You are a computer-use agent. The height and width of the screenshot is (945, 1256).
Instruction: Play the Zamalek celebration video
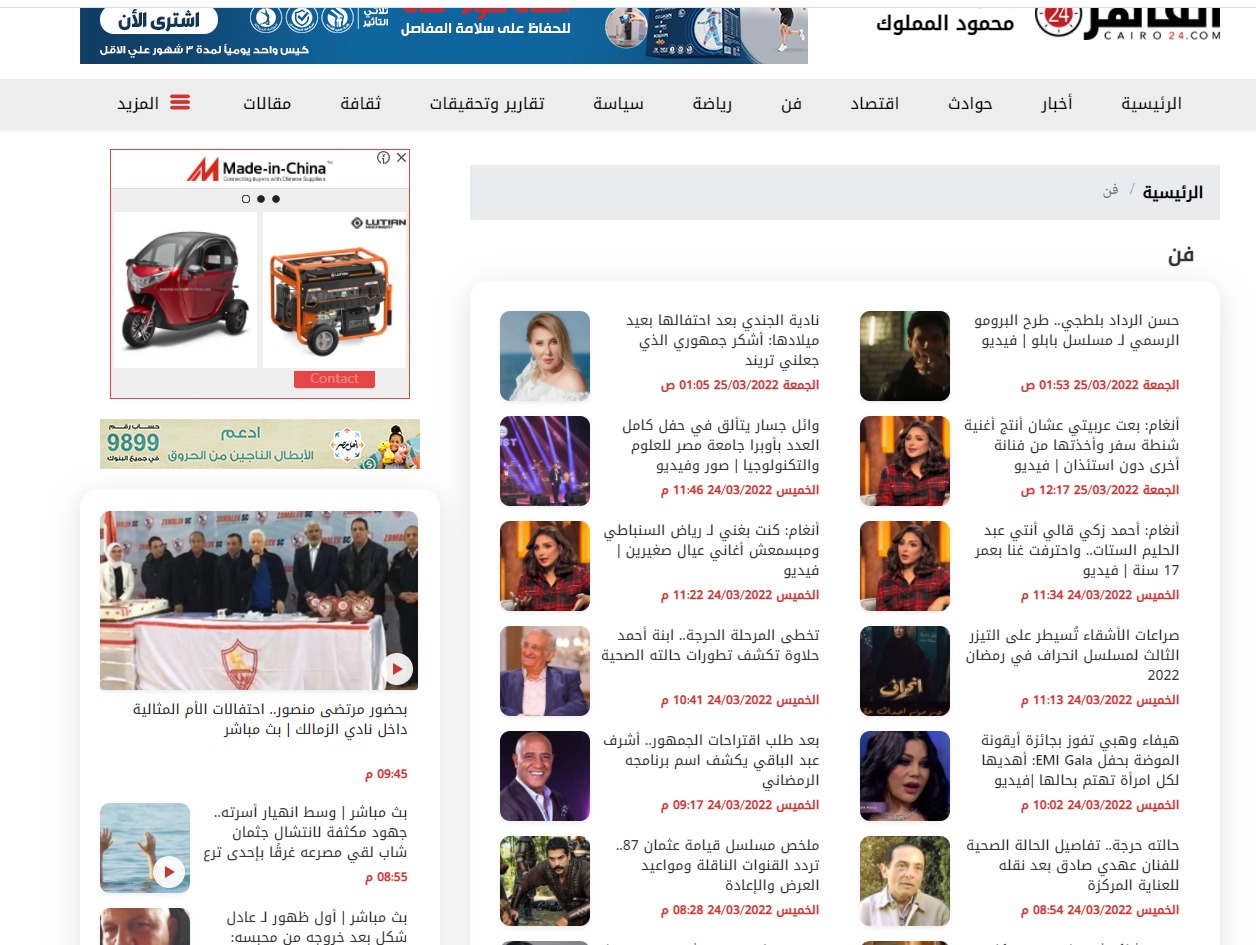tap(397, 668)
